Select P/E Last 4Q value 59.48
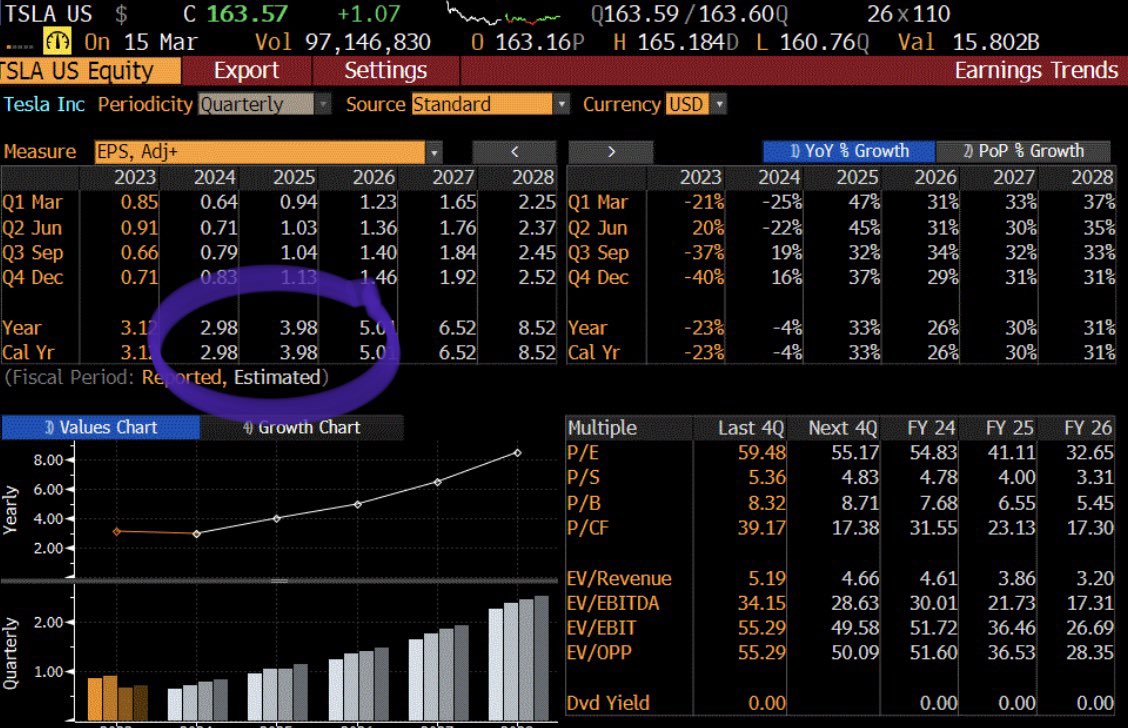Screen dimensions: 1128x728 pyautogui.click(x=762, y=452)
